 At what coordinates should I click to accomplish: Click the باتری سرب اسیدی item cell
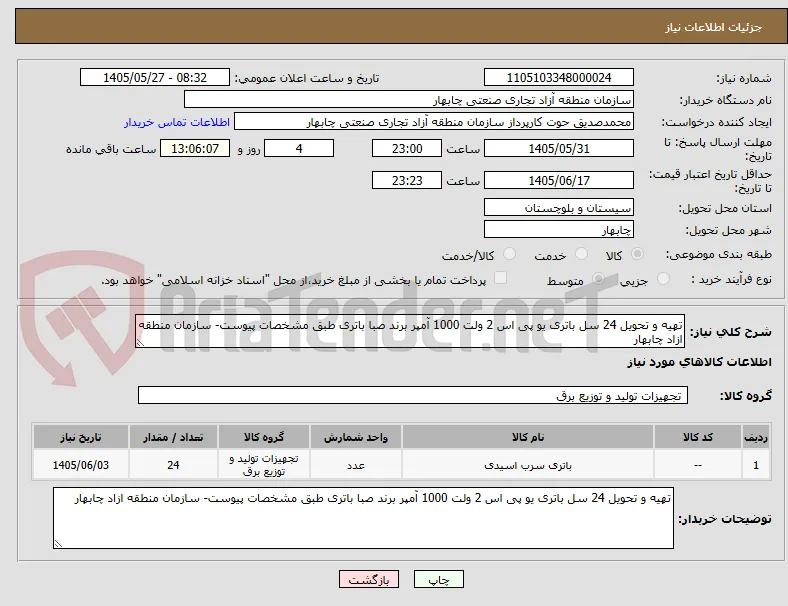528,465
